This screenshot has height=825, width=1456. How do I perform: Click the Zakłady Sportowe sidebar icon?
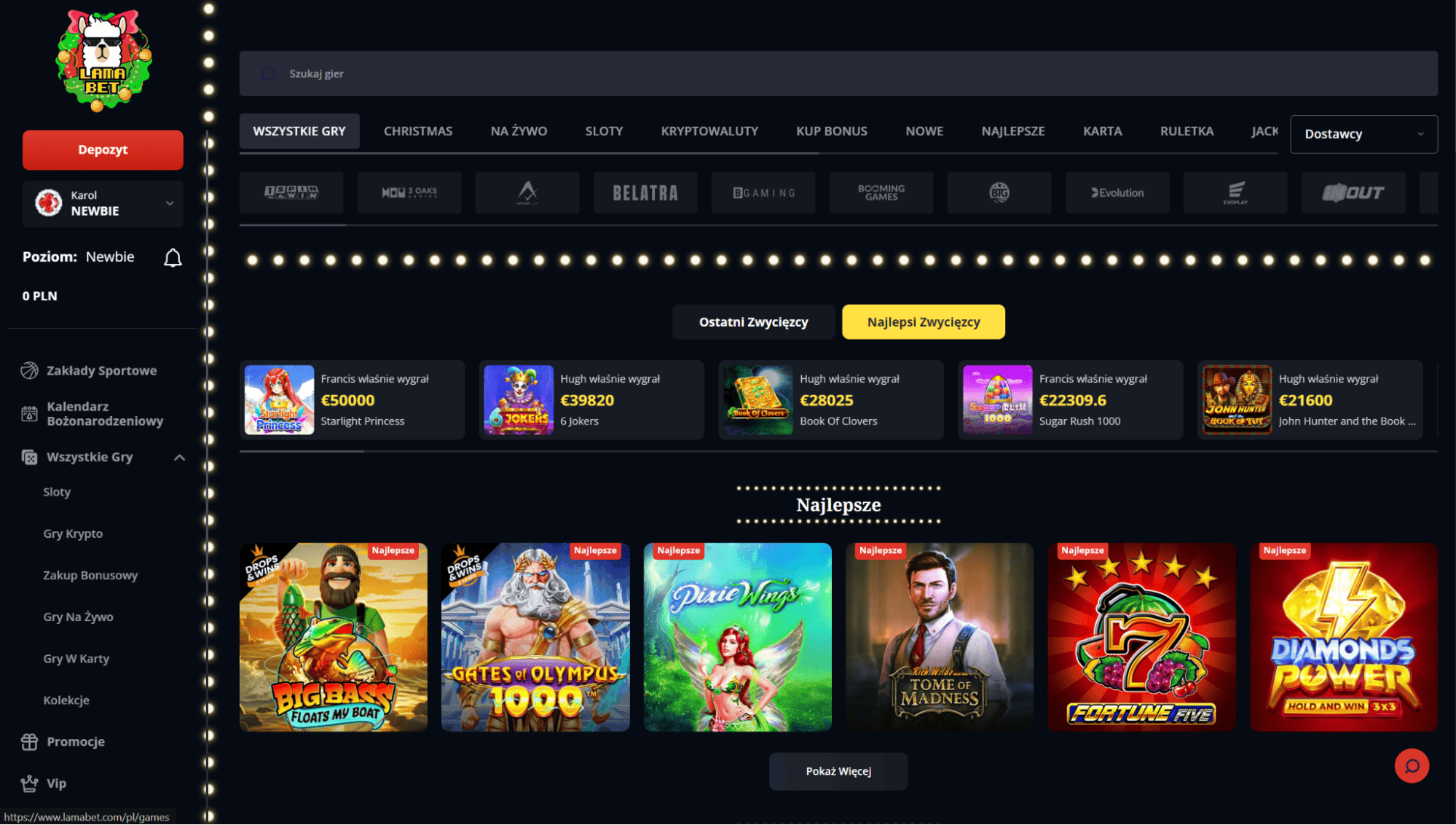coord(29,371)
